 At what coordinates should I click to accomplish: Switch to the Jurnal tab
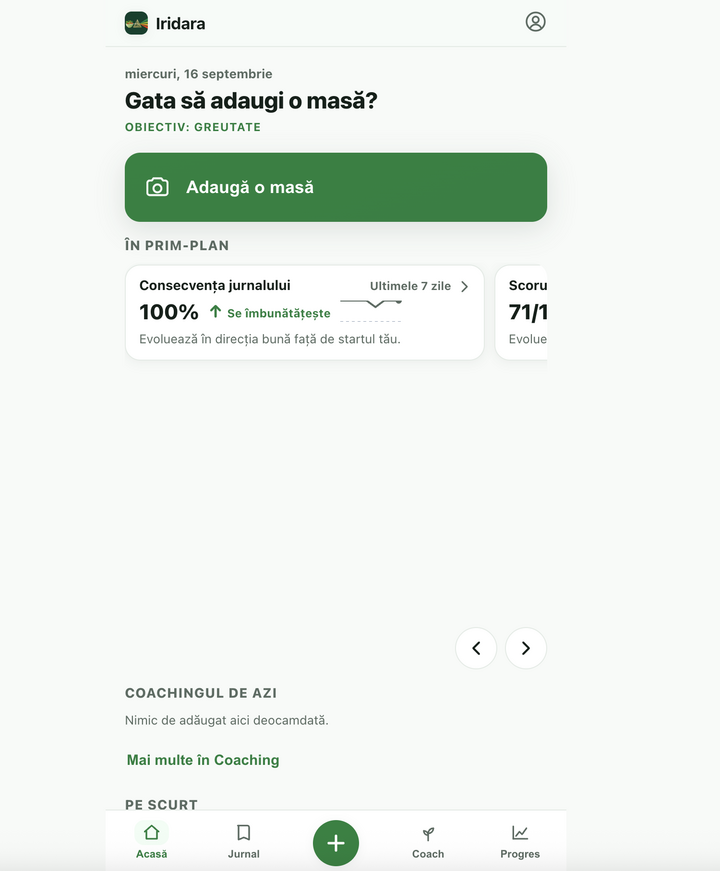point(243,841)
